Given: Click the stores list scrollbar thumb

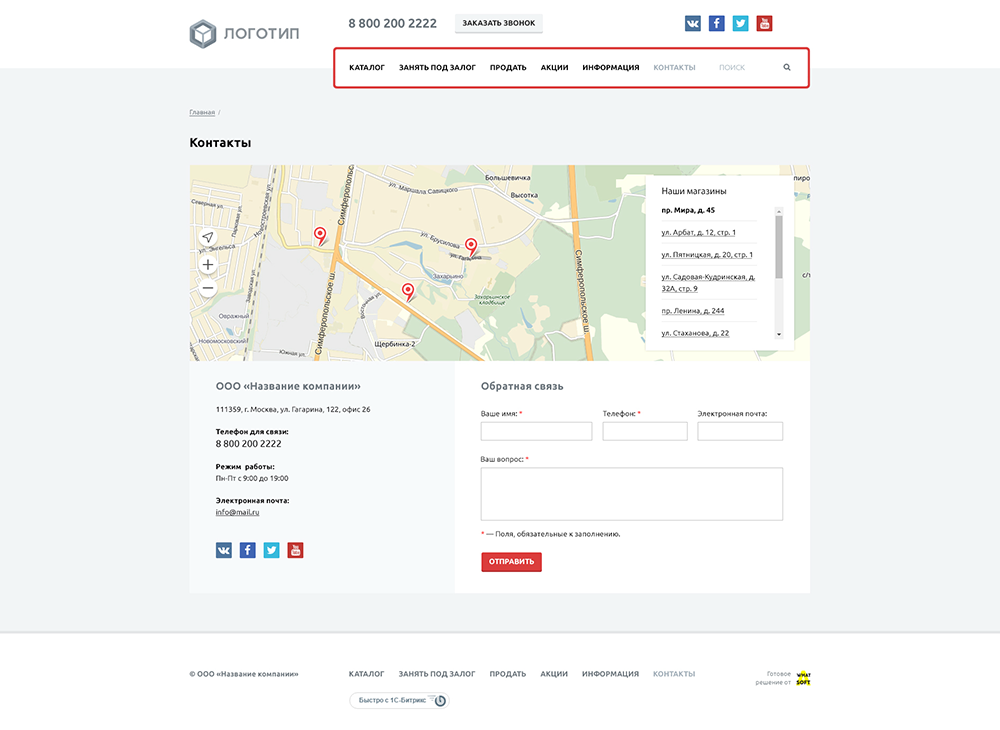Looking at the screenshot, I should [779, 247].
